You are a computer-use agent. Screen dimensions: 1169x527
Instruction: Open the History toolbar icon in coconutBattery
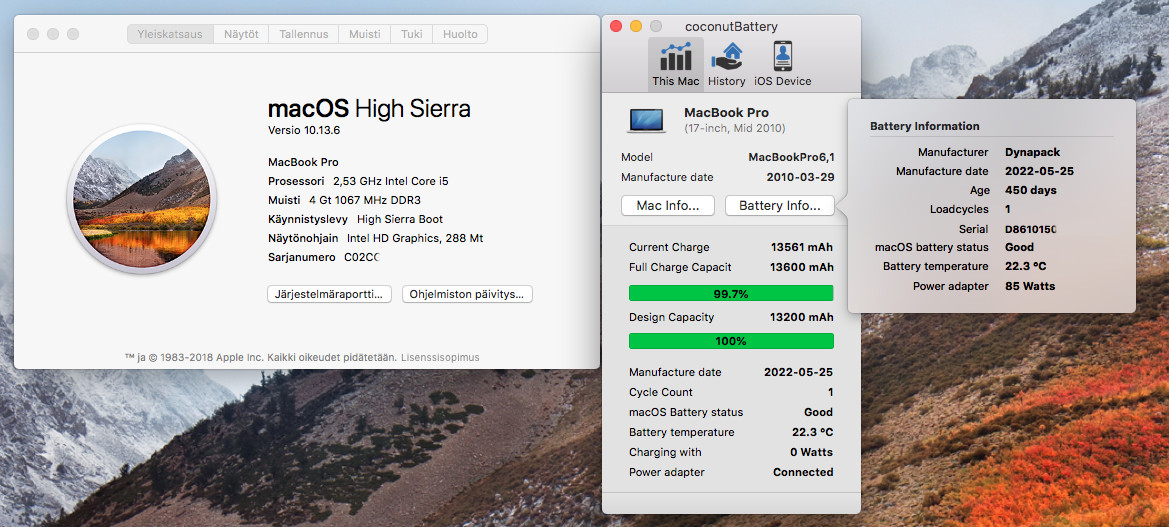(727, 63)
